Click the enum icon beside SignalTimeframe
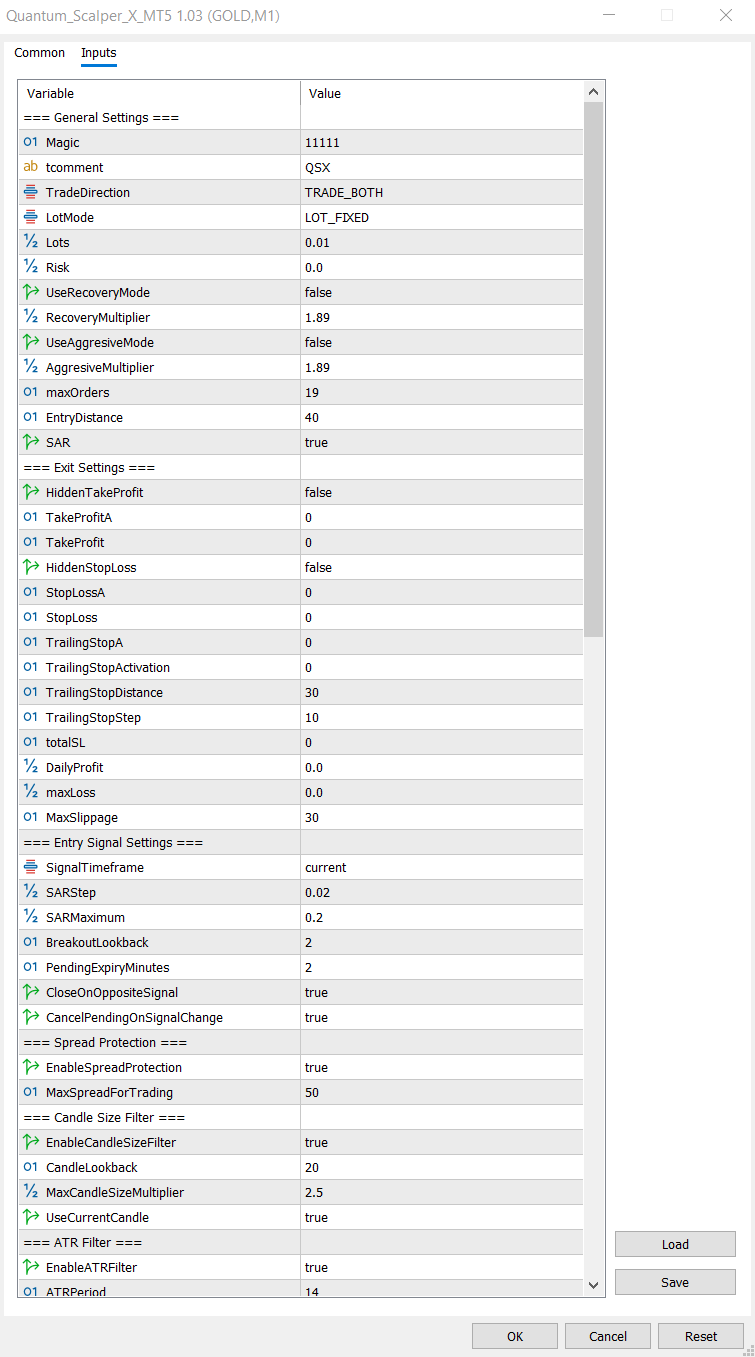The height and width of the screenshot is (1357, 755). (30, 868)
